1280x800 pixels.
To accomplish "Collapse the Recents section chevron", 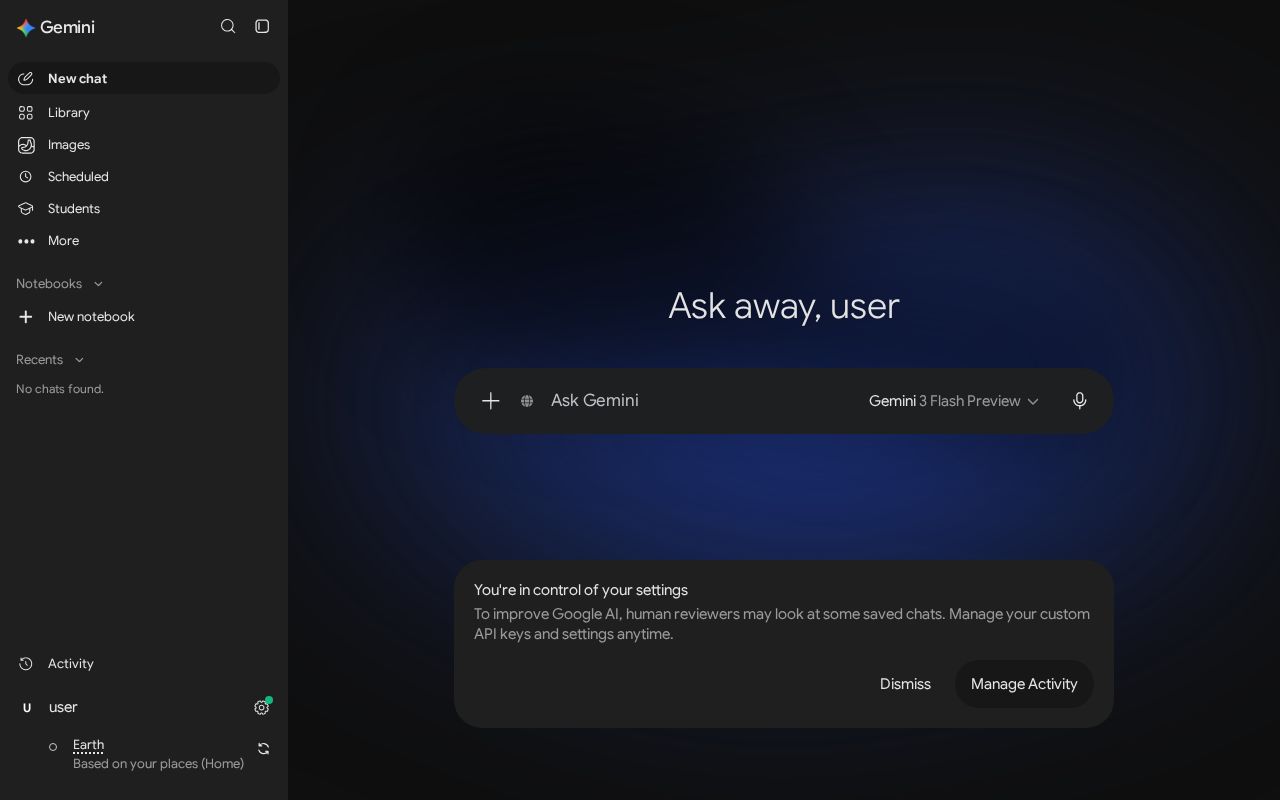I will coord(79,360).
